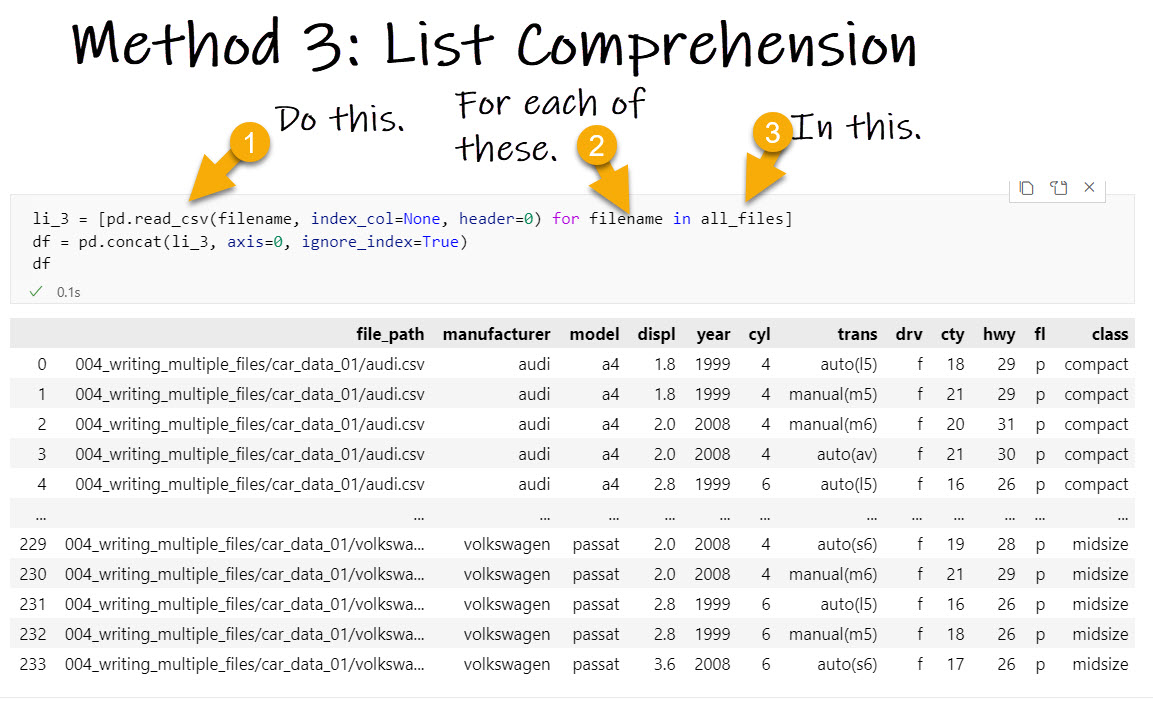Click the hwy column header
The height and width of the screenshot is (701, 1153).
click(999, 334)
